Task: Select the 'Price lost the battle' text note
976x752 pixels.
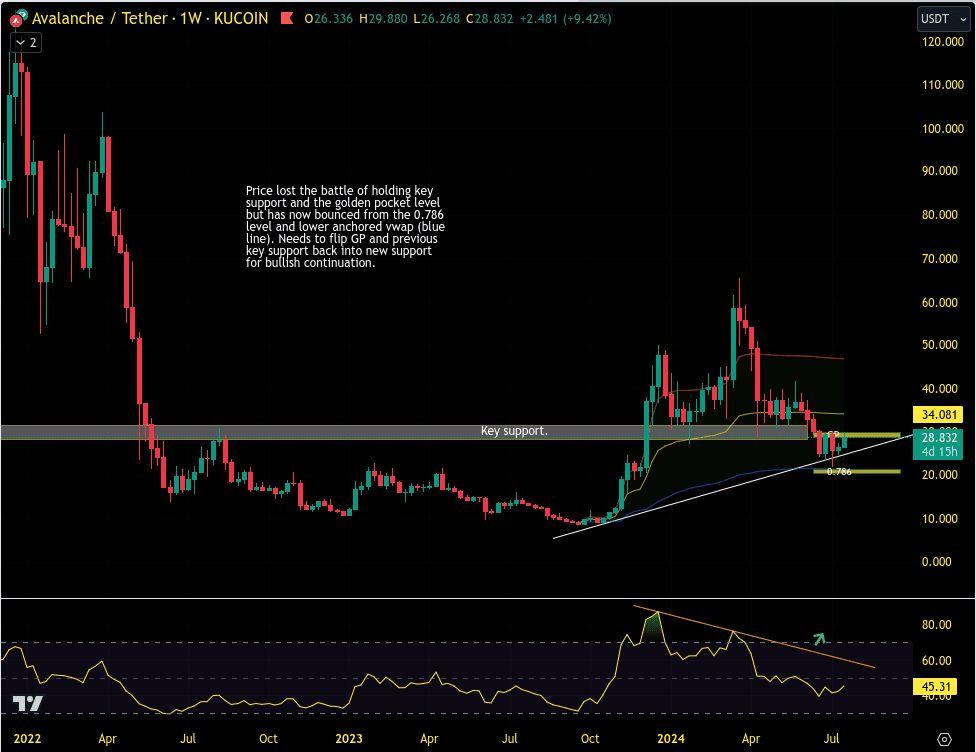Action: pyautogui.click(x=345, y=227)
